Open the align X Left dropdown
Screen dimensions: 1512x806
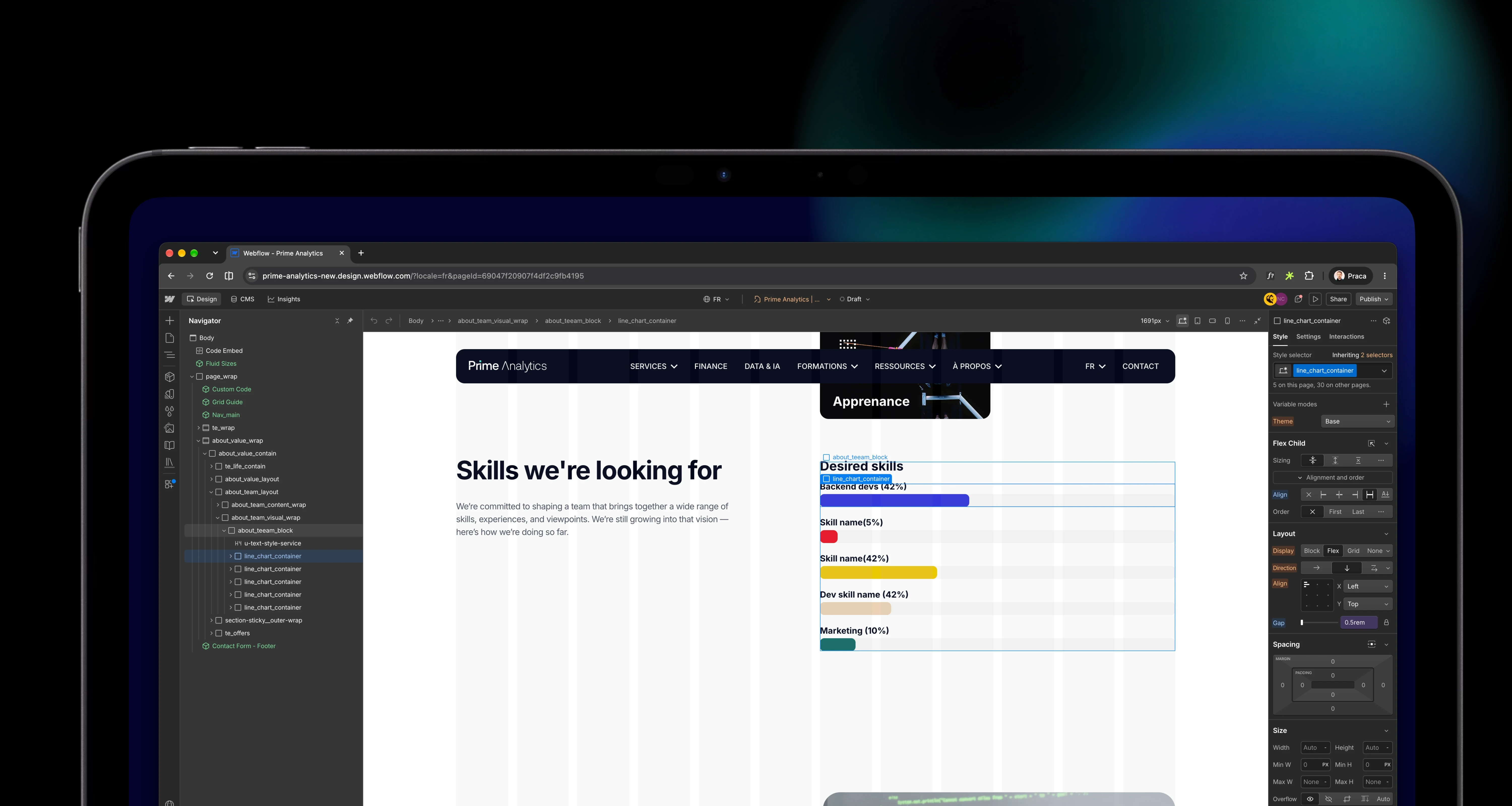[x=1368, y=586]
